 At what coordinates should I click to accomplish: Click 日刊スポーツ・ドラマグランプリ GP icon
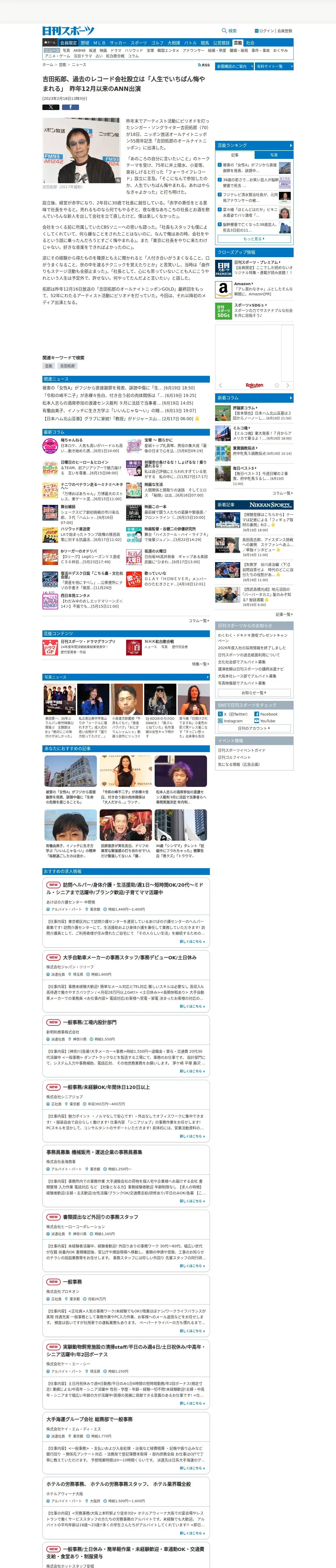(51, 648)
